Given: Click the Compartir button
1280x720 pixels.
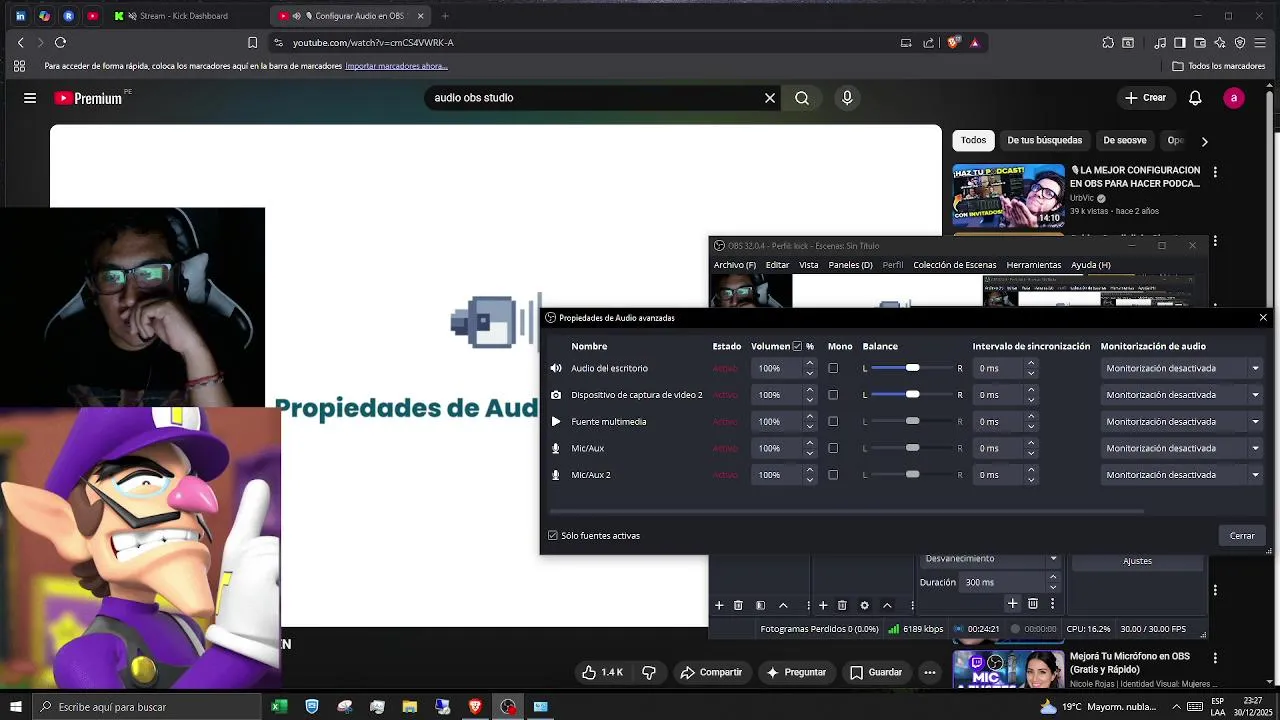Looking at the screenshot, I should tap(711, 672).
